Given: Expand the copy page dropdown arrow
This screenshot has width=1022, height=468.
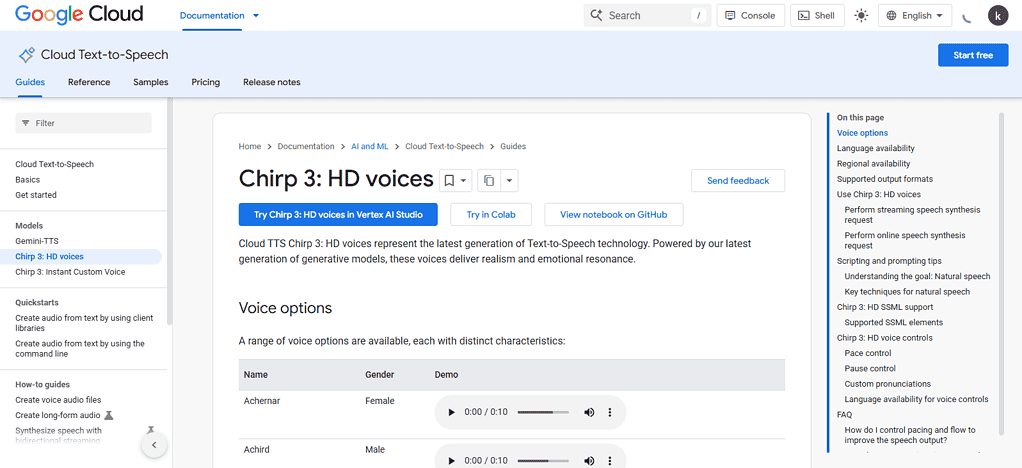Looking at the screenshot, I should click(509, 181).
